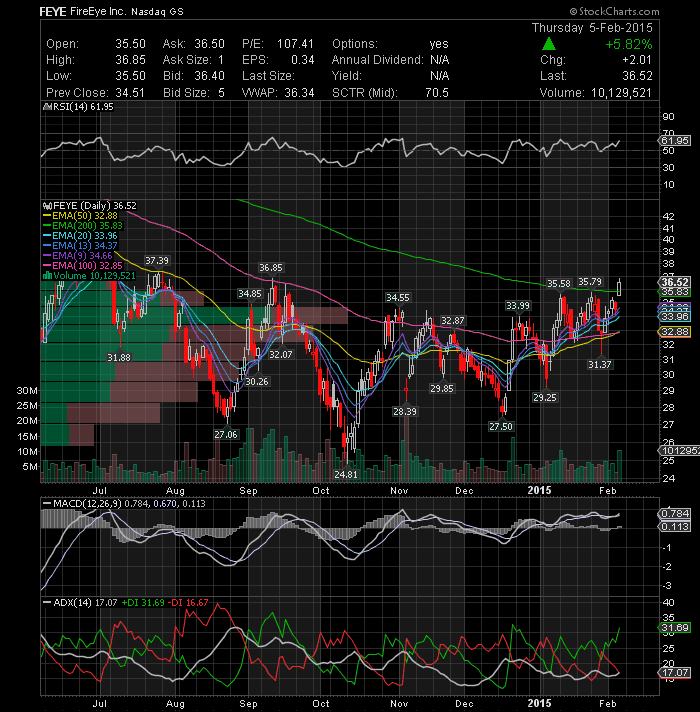700x712 pixels.
Task: Click the VWAP value 36.34
Action: tap(300, 93)
